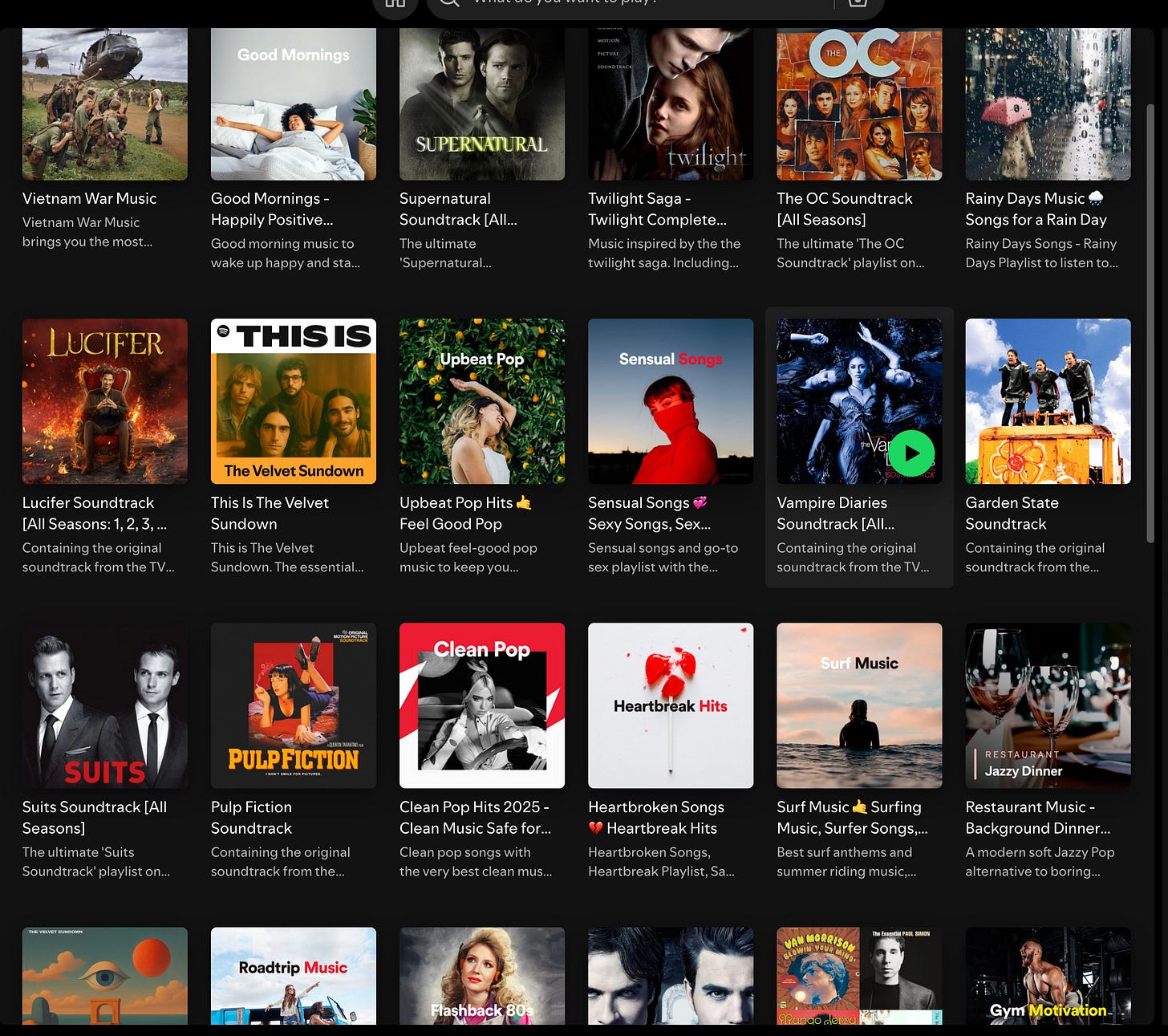Click 'Restaurant Music - Background Dinner...' title
This screenshot has width=1168, height=1036.
[x=1038, y=817]
